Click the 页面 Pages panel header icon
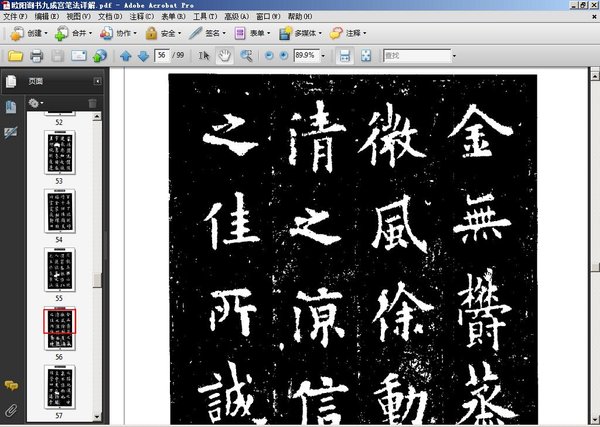Screen dimensions: 600x427 coord(11,81)
